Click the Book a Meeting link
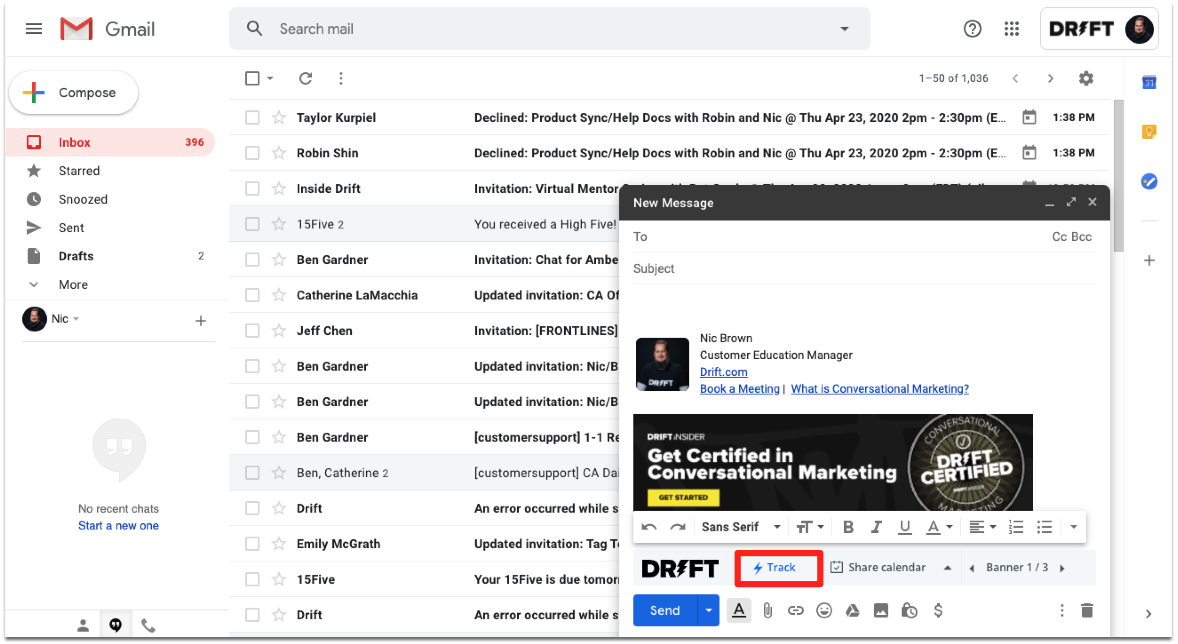The image size is (1178, 644). click(x=740, y=389)
